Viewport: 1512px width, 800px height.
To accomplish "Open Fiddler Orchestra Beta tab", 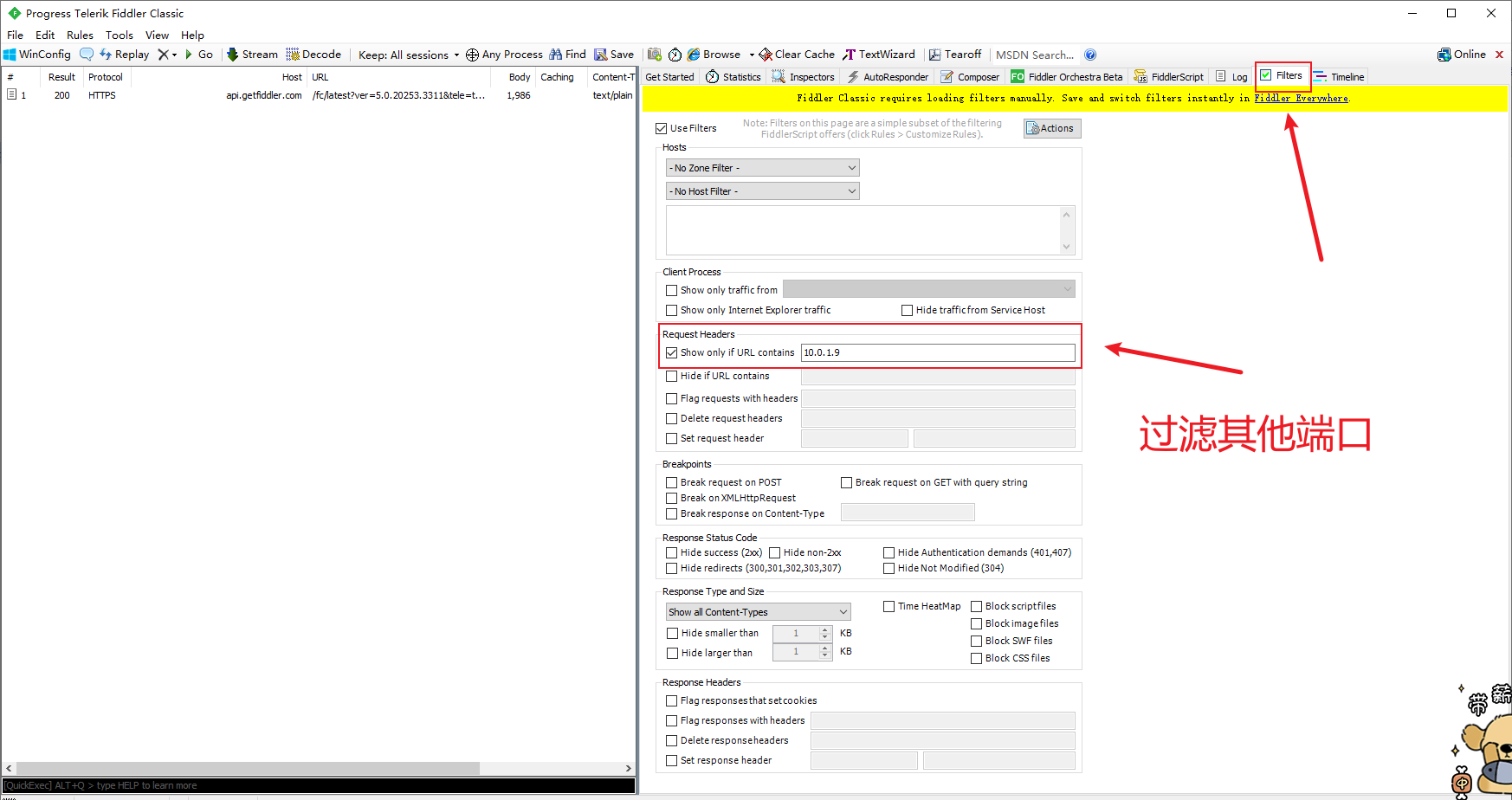I will tap(1067, 77).
